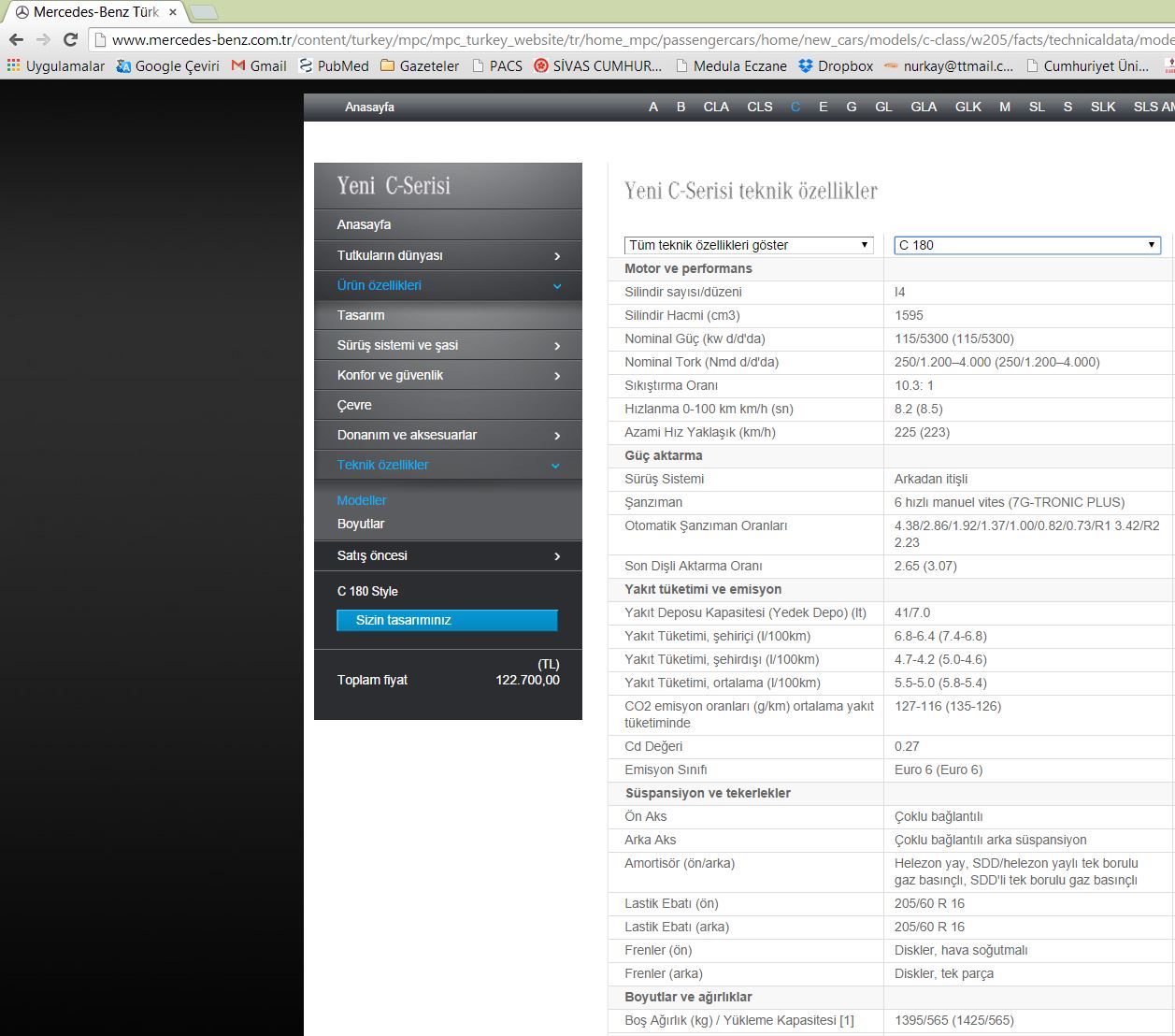Collapse Teknik özellikler chevron
The height and width of the screenshot is (1036, 1175).
click(x=556, y=466)
